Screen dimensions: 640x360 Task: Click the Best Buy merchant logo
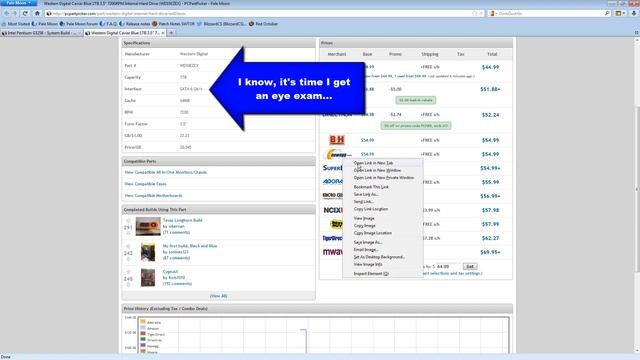point(336,224)
